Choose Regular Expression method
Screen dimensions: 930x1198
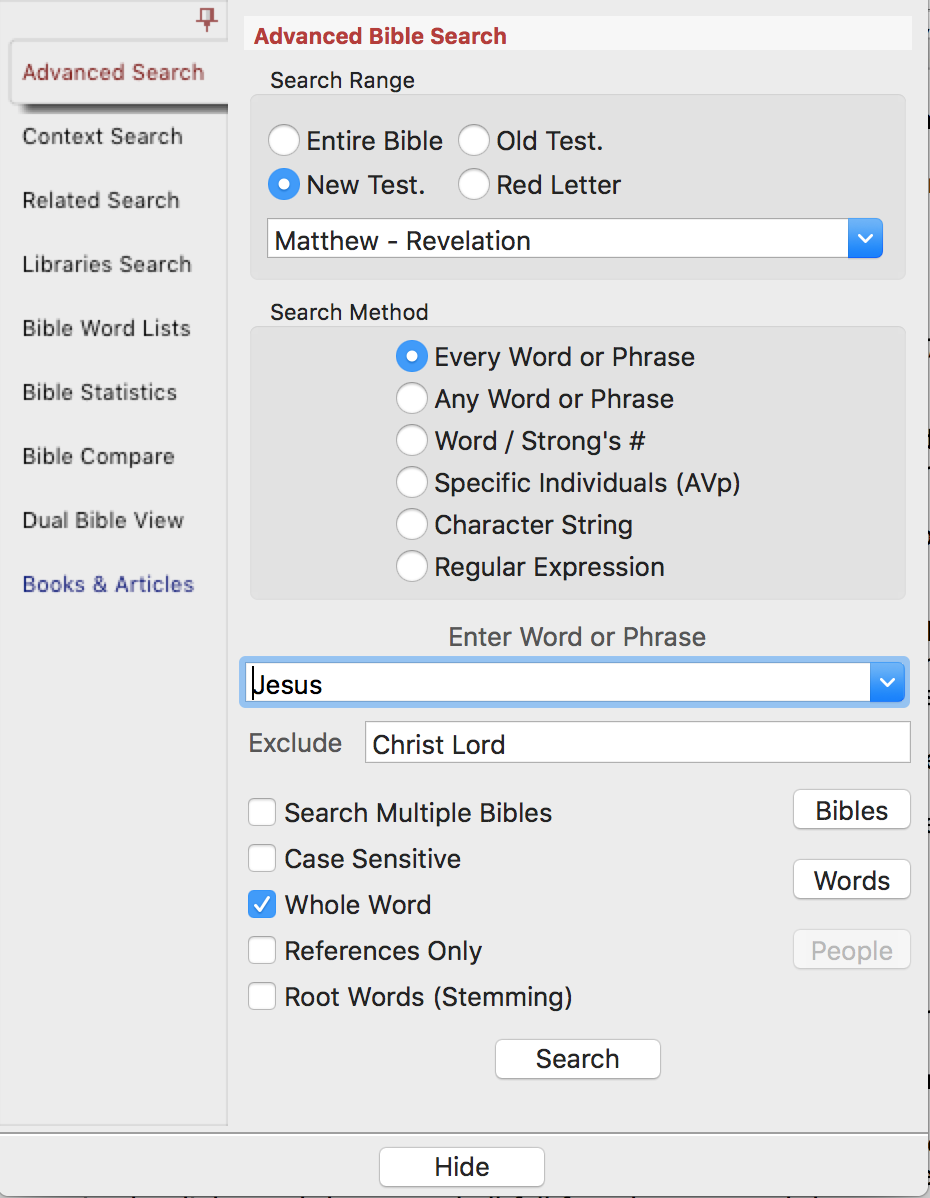point(412,567)
